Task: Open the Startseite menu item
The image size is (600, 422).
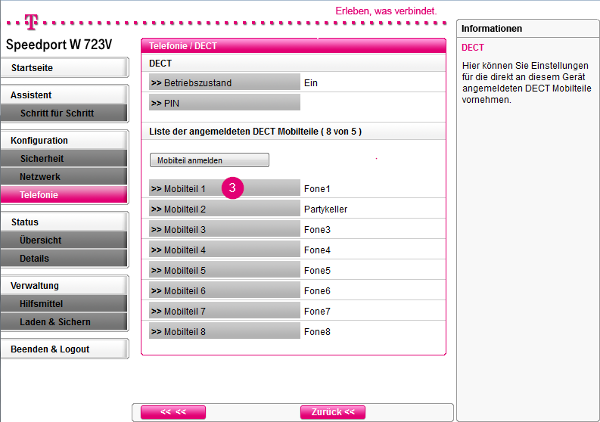Action: coord(64,68)
